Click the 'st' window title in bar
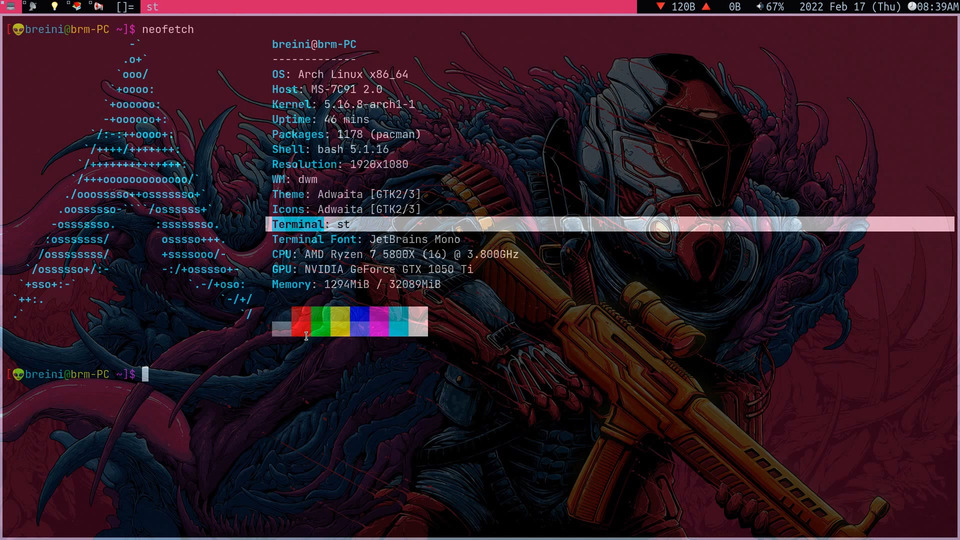This screenshot has height=540, width=960. [152, 7]
